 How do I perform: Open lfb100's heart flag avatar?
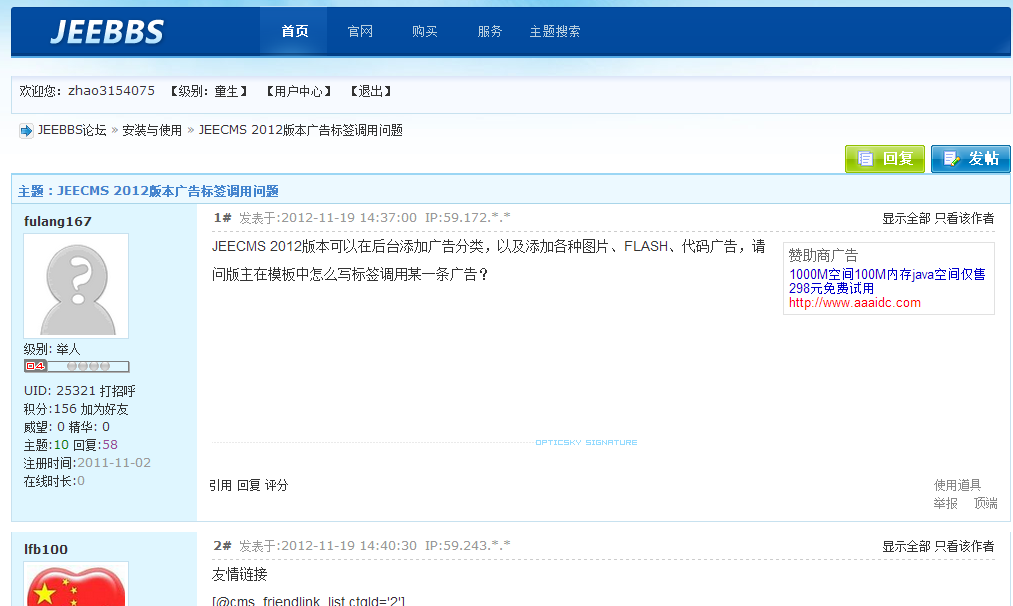click(x=76, y=584)
